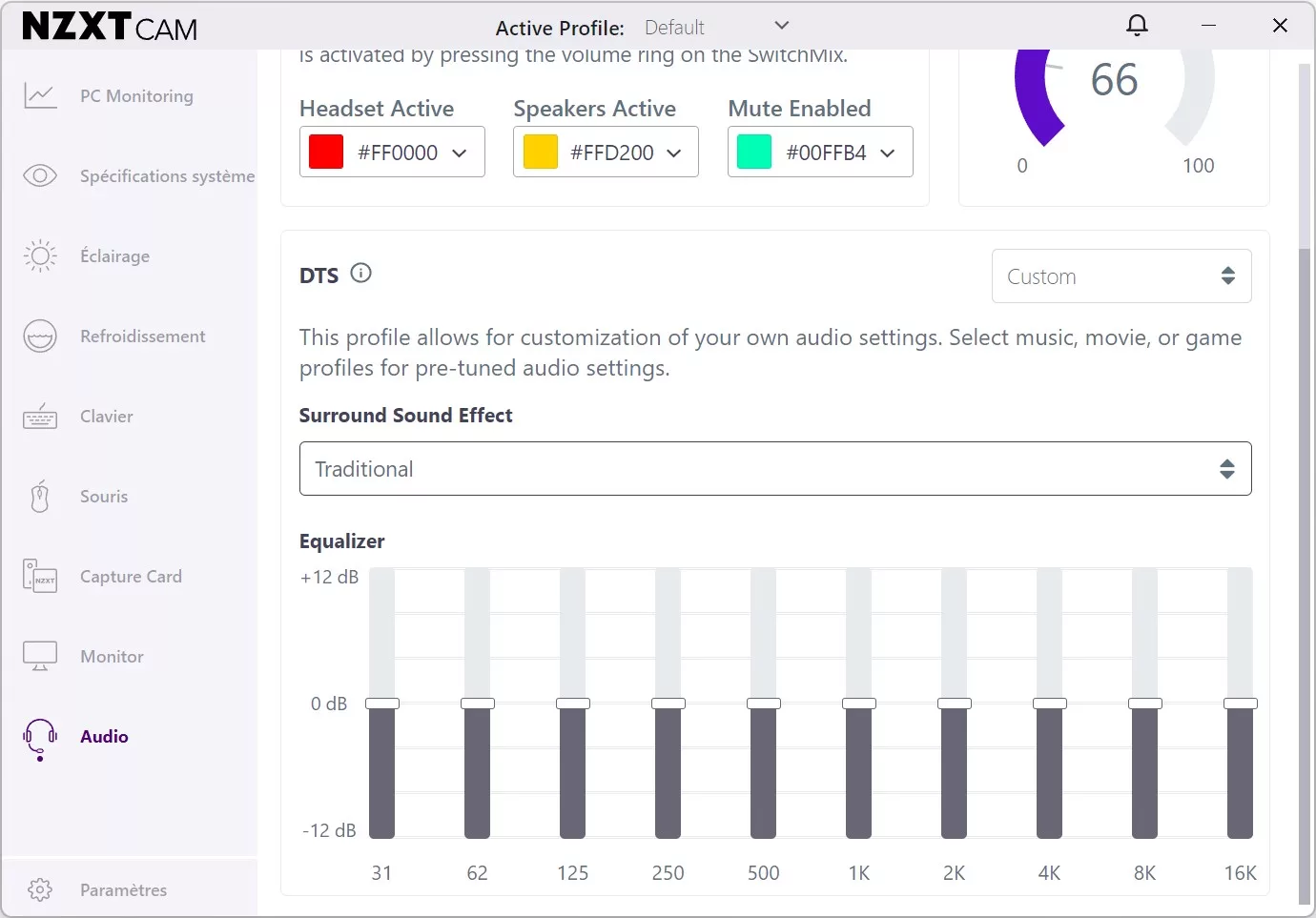Screen dimensions: 1316x918
Task: Click the PC Monitoring chart icon
Action: (40, 96)
